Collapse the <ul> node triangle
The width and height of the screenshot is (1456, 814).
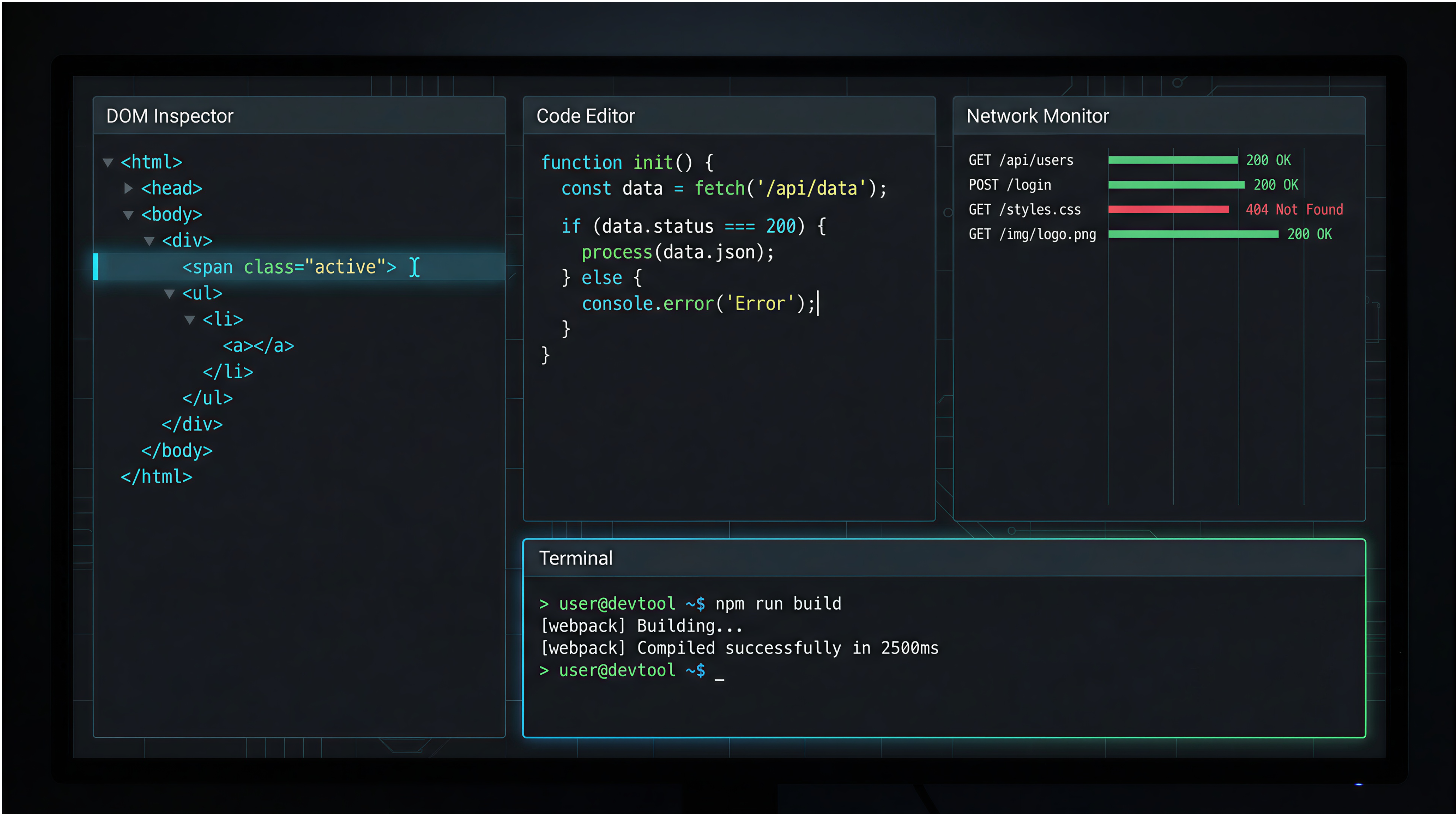click(x=169, y=294)
